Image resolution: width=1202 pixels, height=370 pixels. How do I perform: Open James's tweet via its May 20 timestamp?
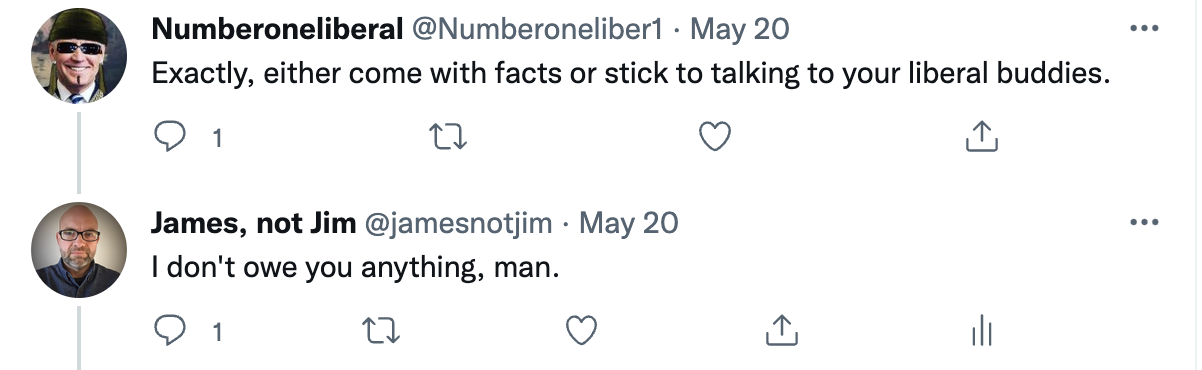pos(629,222)
